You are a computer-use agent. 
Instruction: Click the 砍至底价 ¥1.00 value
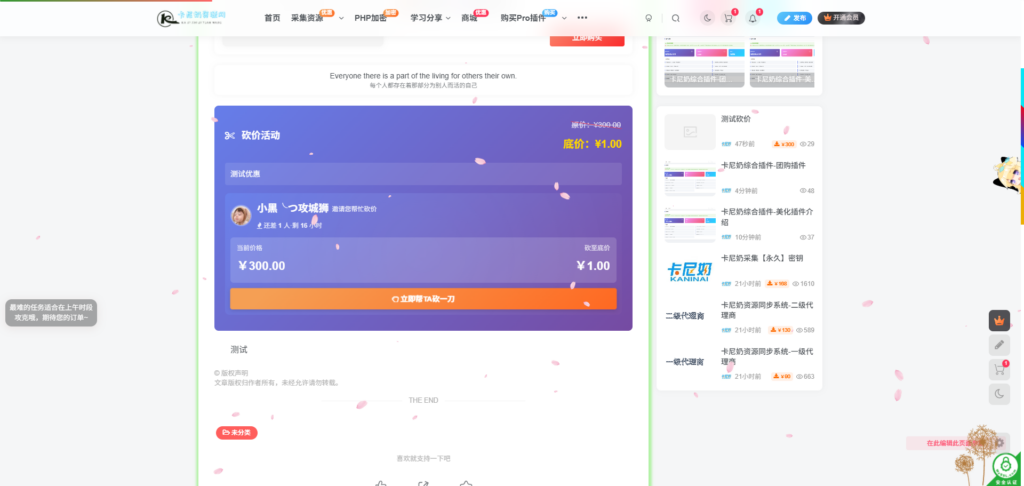point(593,266)
